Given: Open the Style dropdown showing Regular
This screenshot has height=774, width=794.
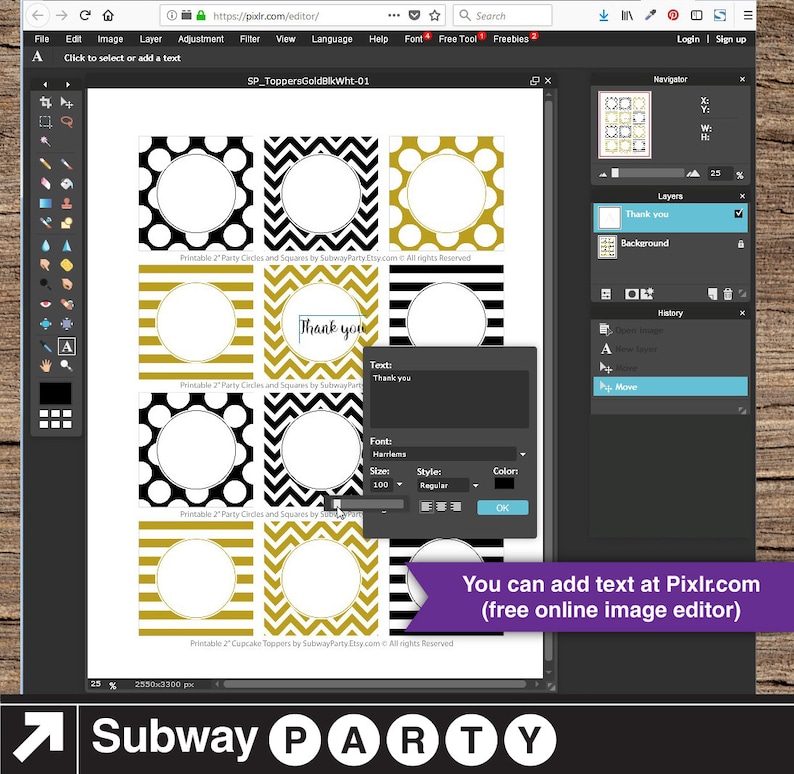Looking at the screenshot, I should click(x=448, y=485).
